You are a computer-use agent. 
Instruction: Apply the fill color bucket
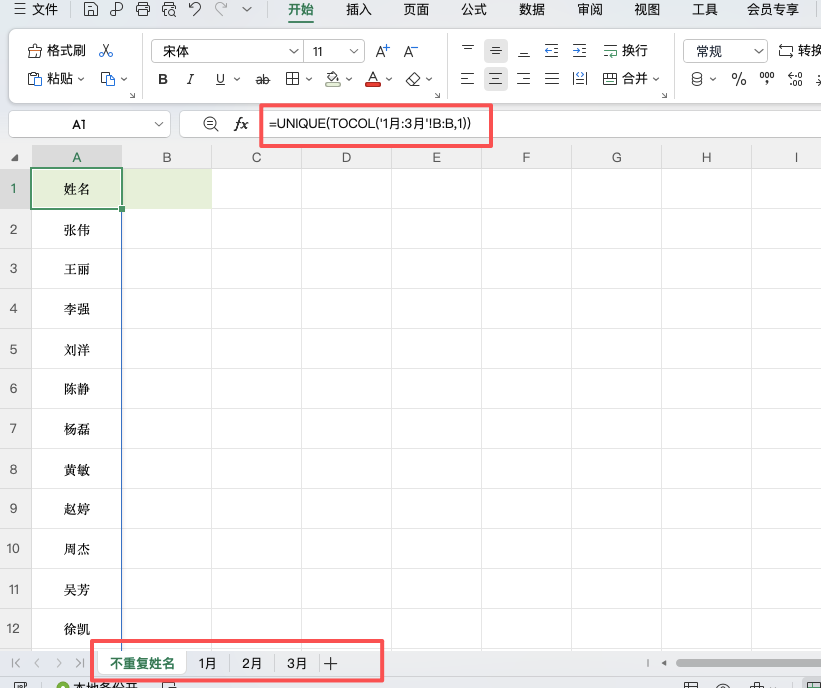click(332, 79)
